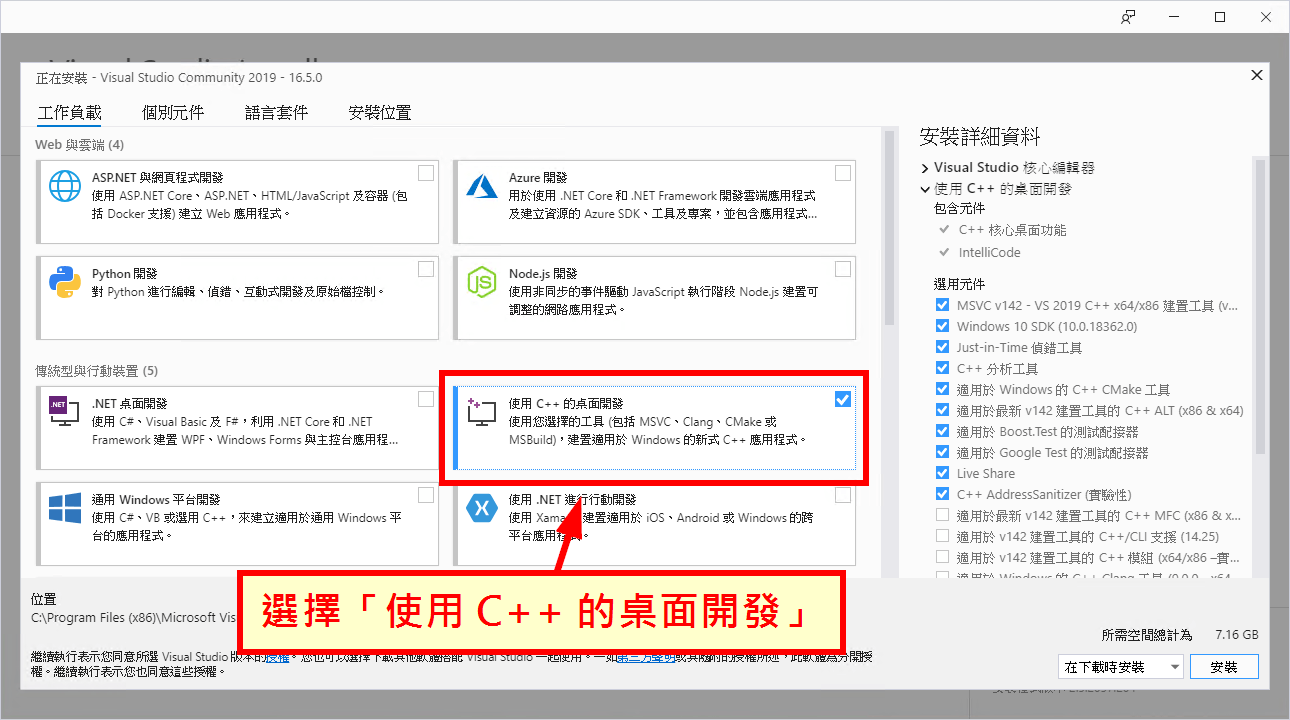This screenshot has width=1290, height=720.
Task: Click the C++ desktop development monitor icon
Action: click(x=482, y=411)
